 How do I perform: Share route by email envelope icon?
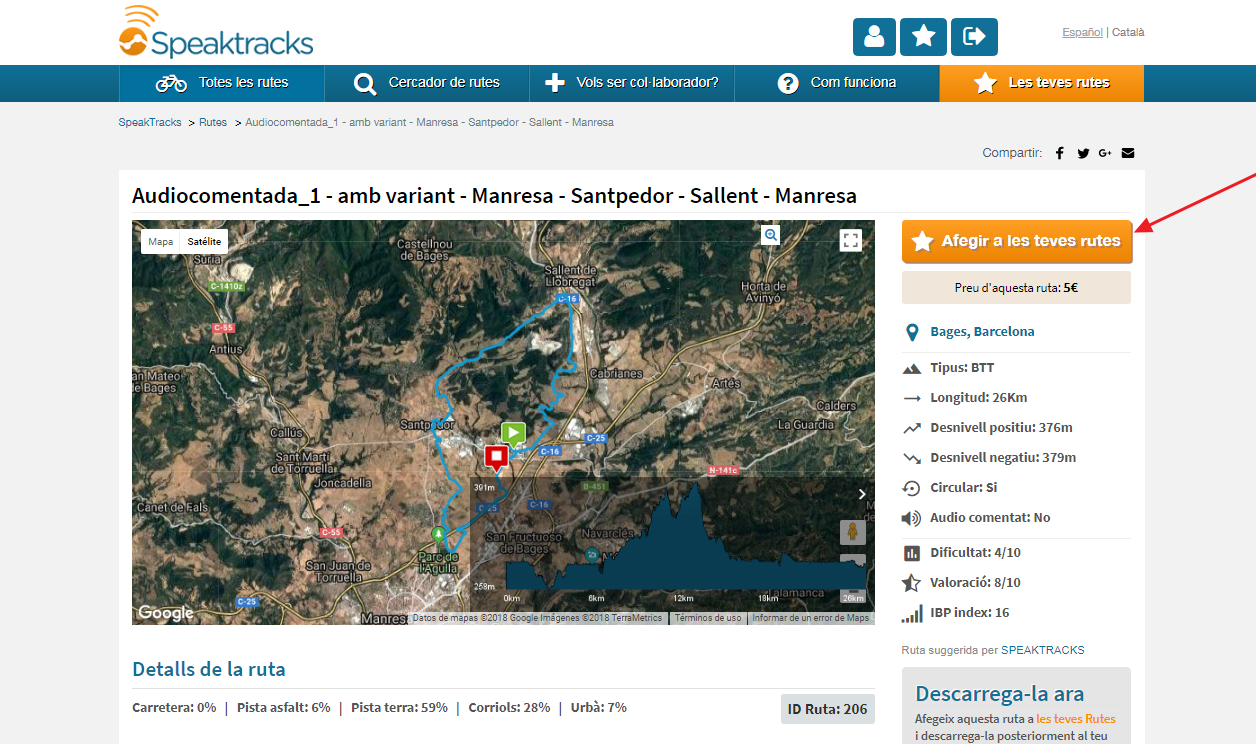tap(1128, 153)
